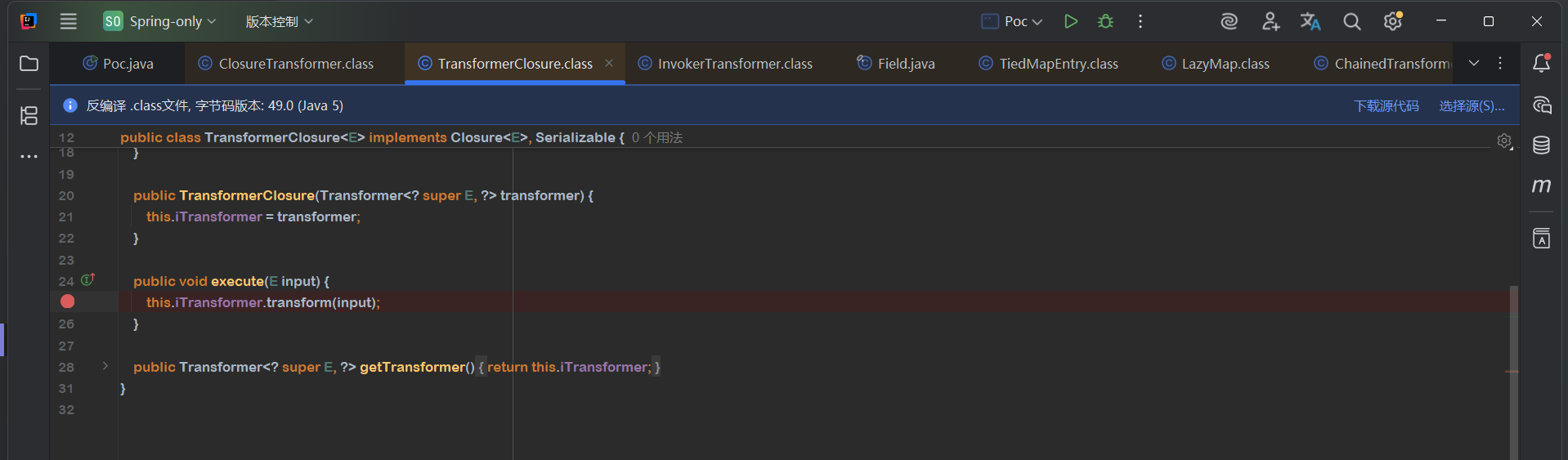Open the Database tool window
The width and height of the screenshot is (1568, 460).
click(x=1541, y=145)
